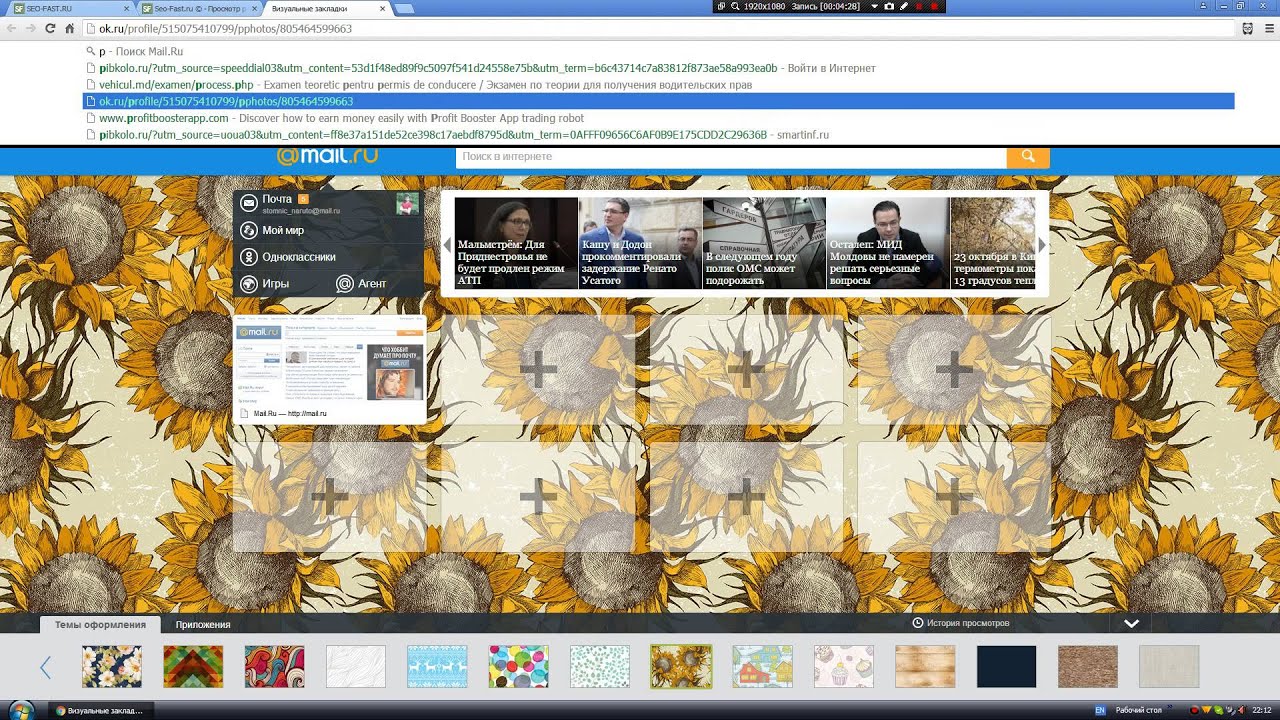Click the Игры gamepad icon
This screenshot has width=1280, height=720.
249,284
